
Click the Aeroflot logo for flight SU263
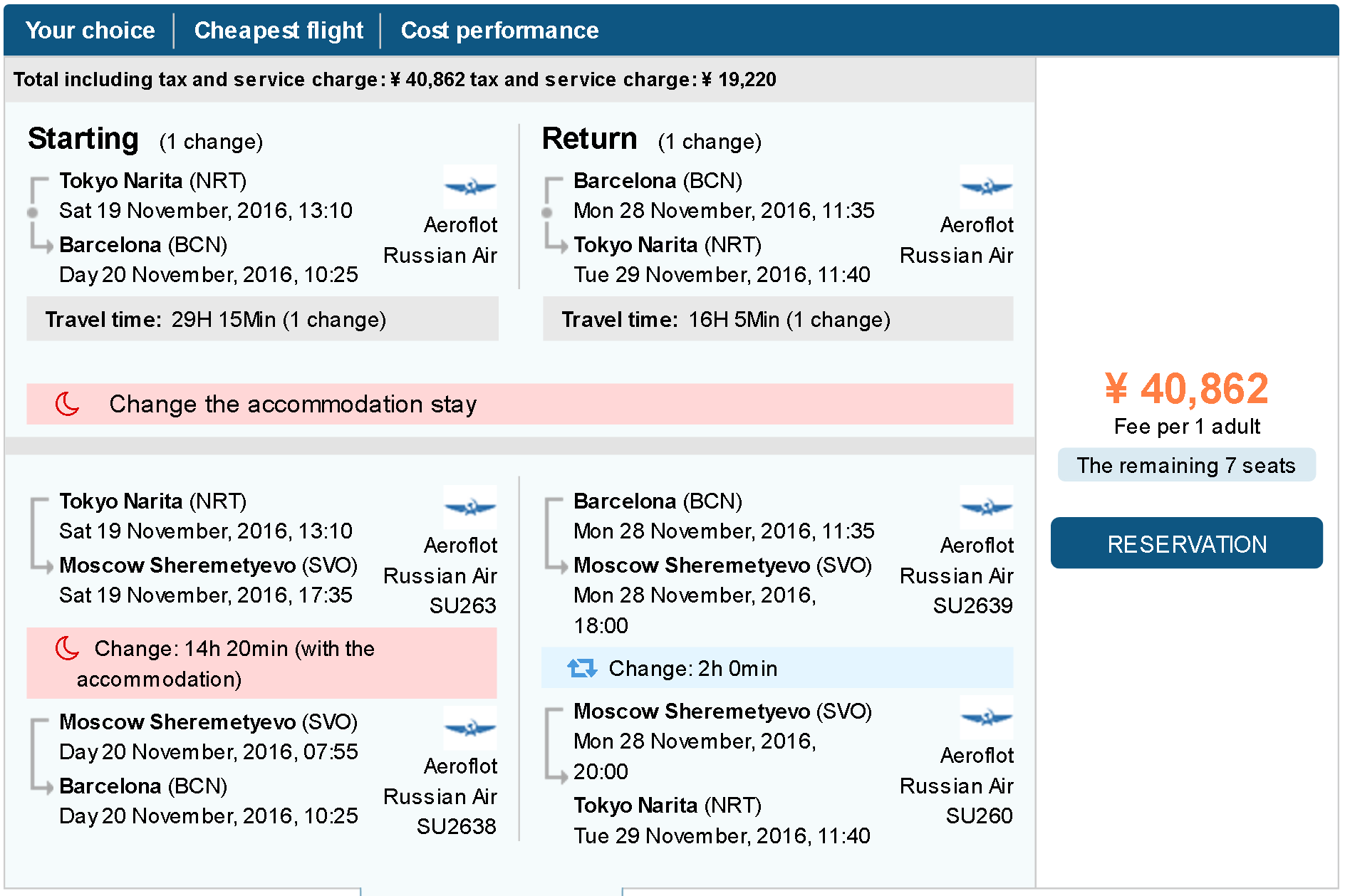(x=470, y=507)
